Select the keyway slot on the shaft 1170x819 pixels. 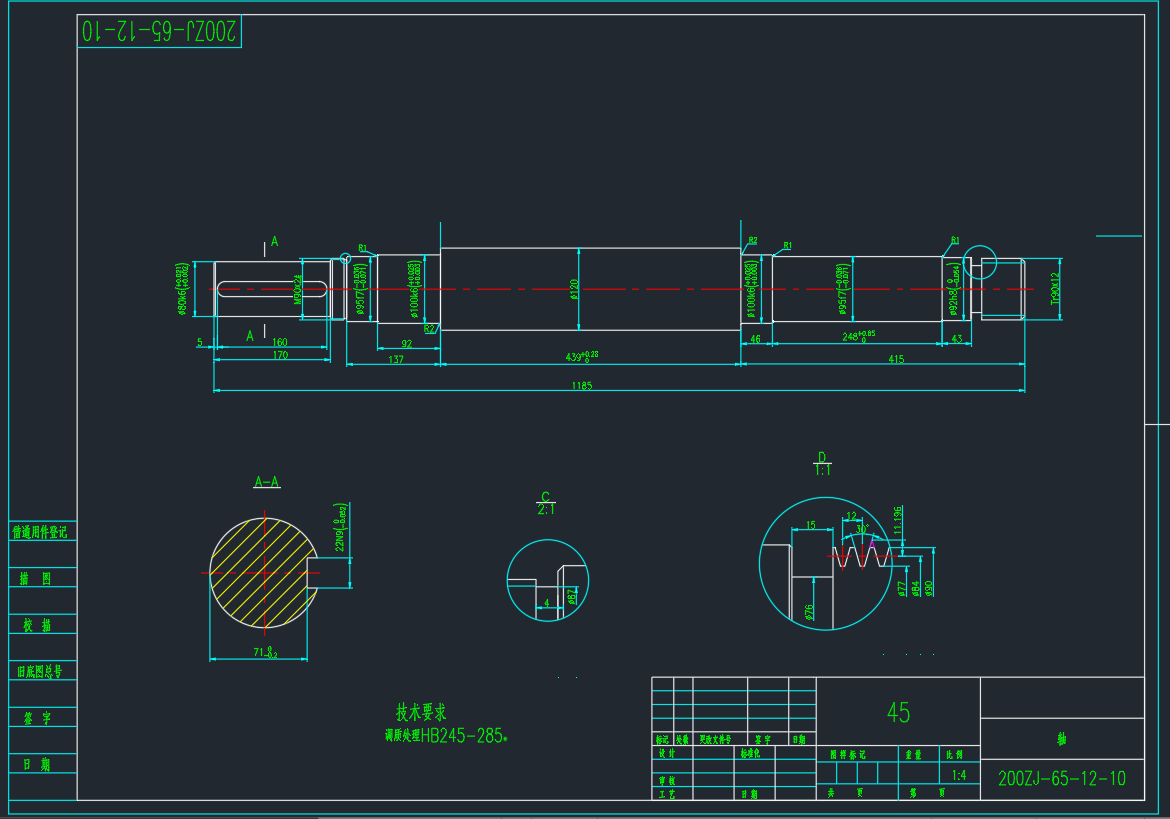[272, 290]
